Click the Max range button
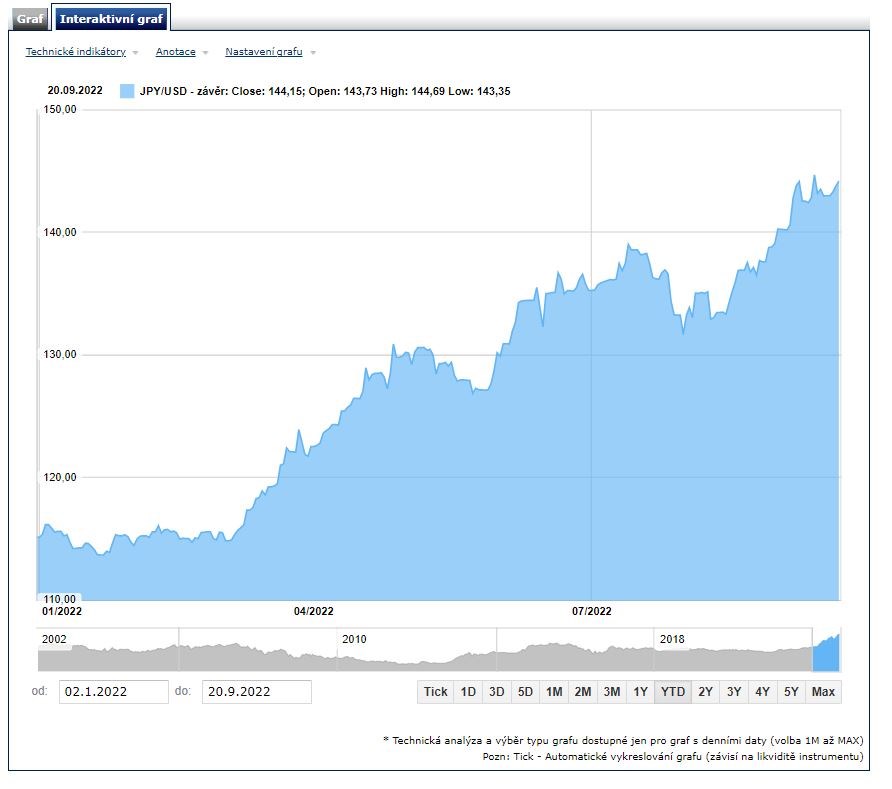This screenshot has height=789, width=892. pyautogui.click(x=824, y=692)
